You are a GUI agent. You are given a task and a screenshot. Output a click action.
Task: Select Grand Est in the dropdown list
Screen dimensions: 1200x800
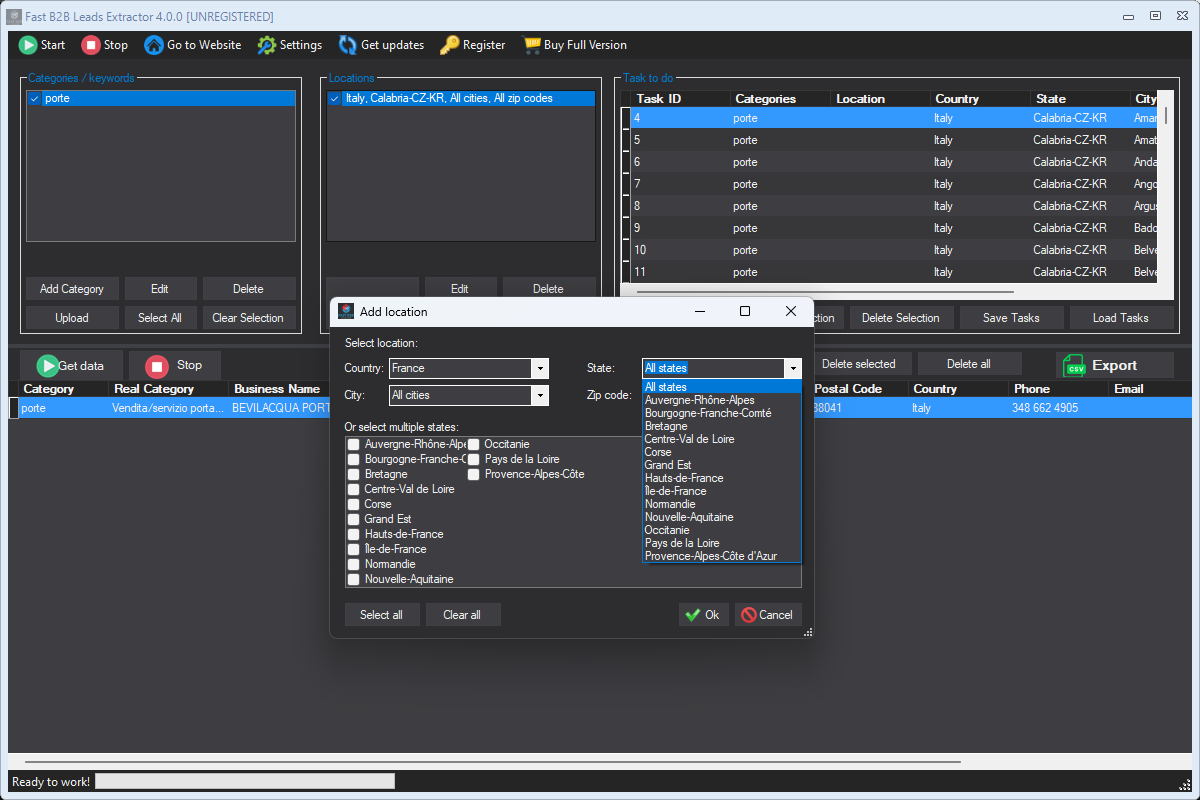[x=668, y=465]
